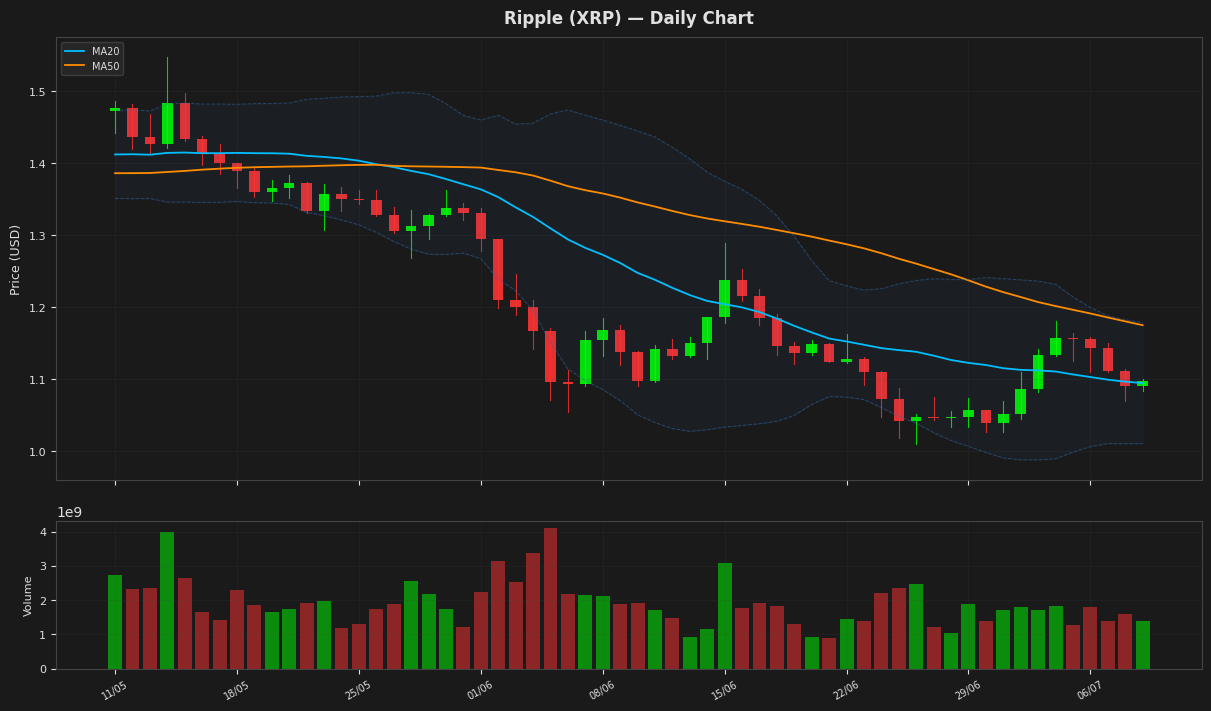Viewport: 1211px width, 711px height.
Task: Select the MA20 legend entry
Action: click(x=92, y=51)
